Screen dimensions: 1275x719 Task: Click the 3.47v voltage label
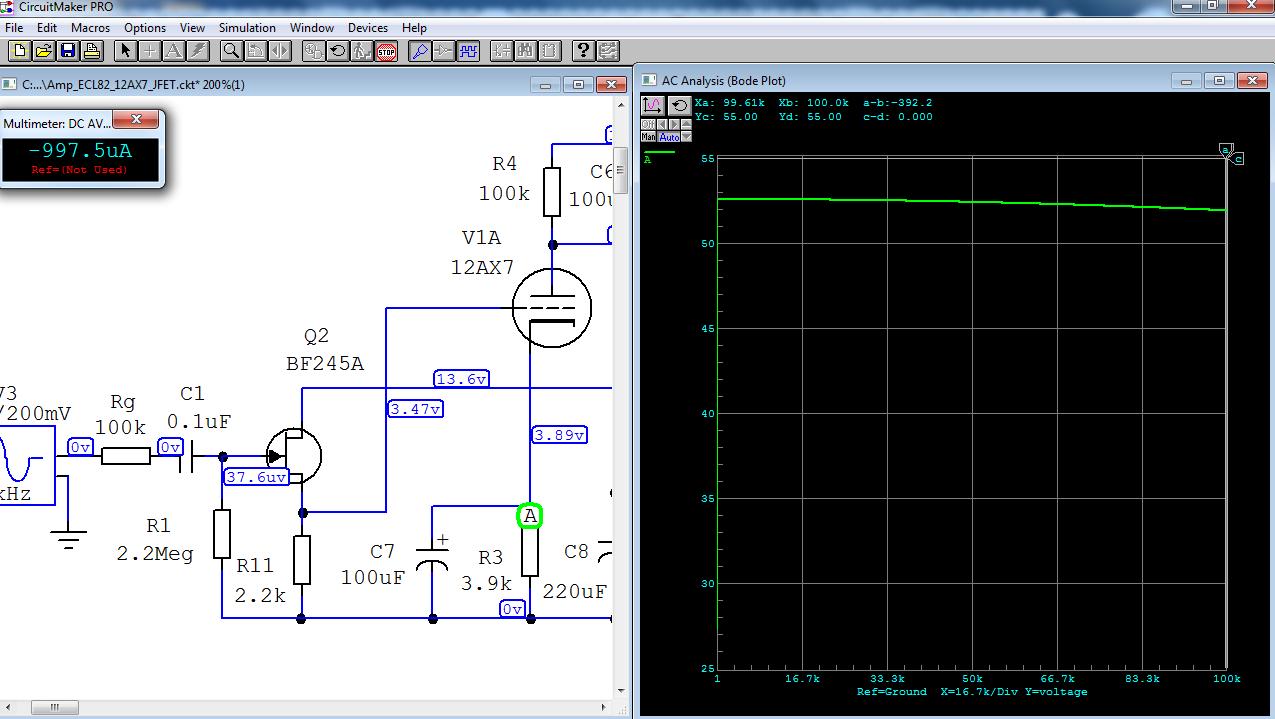(415, 409)
